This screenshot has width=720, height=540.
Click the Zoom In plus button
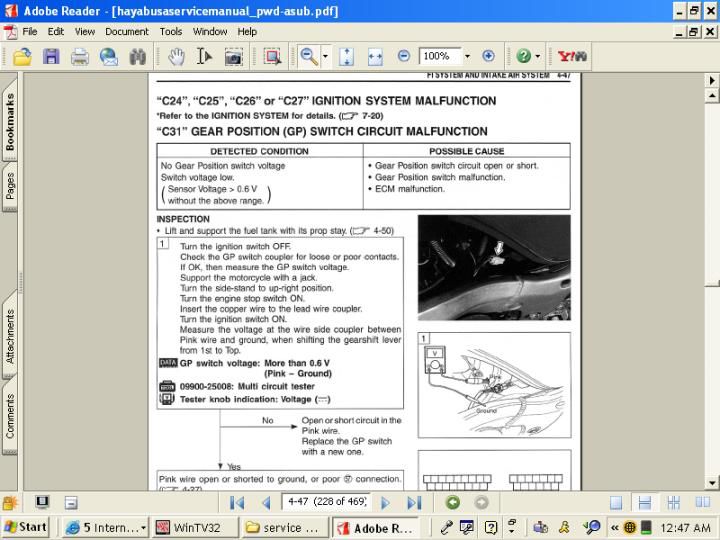[x=488, y=56]
